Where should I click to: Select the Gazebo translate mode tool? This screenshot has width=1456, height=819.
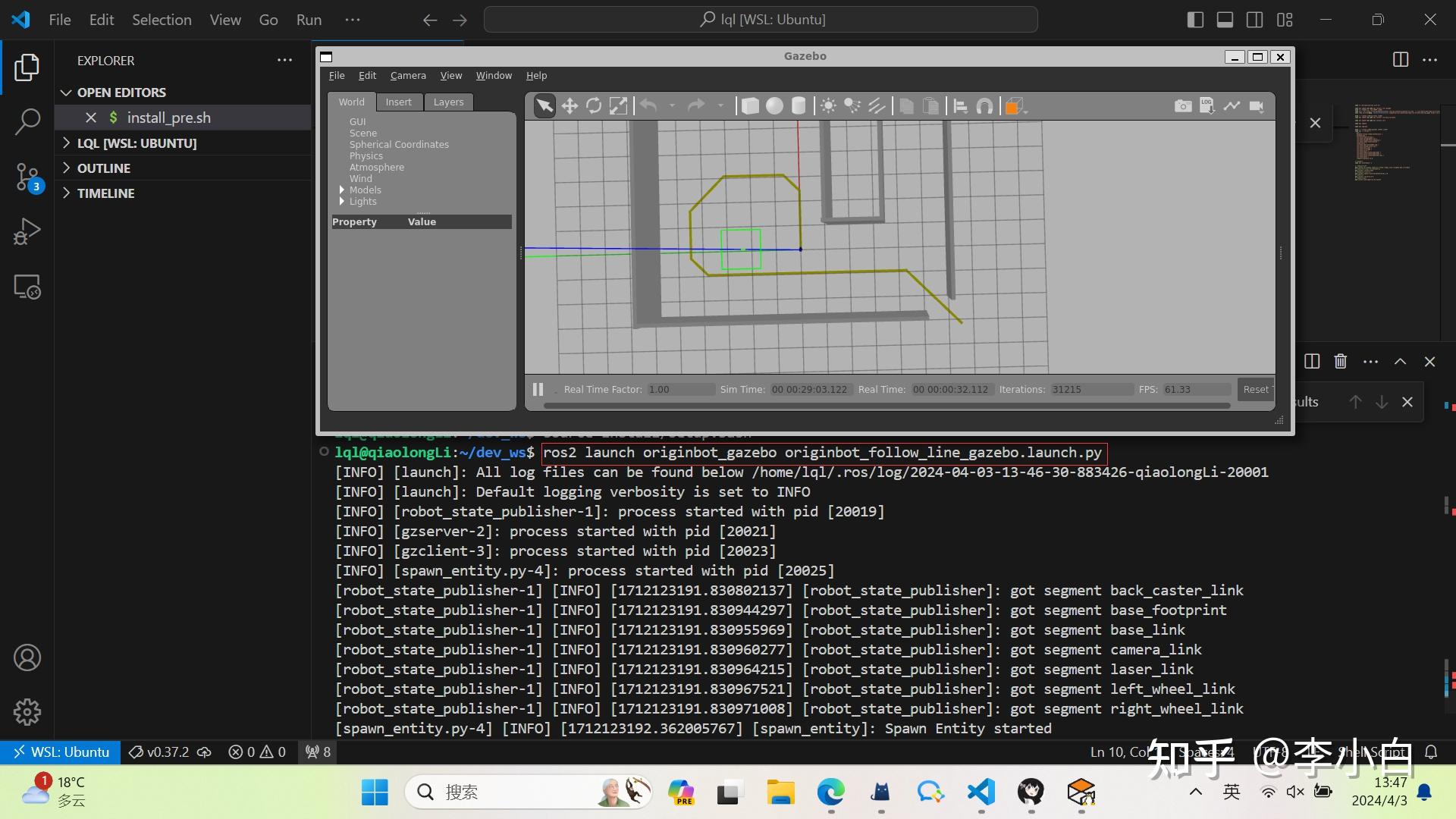[x=570, y=106]
